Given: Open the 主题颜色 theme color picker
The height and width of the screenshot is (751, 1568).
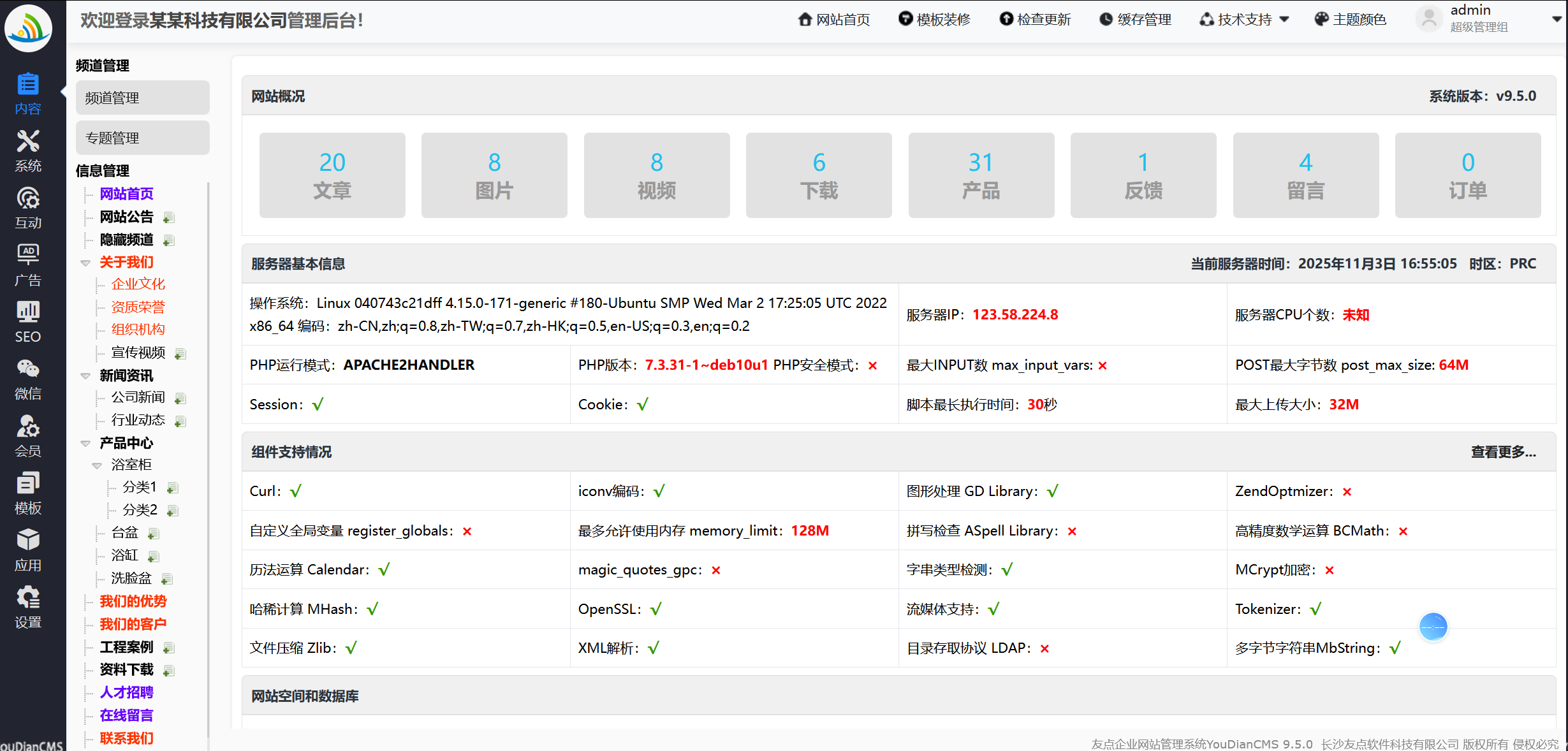Looking at the screenshot, I should tap(1351, 20).
